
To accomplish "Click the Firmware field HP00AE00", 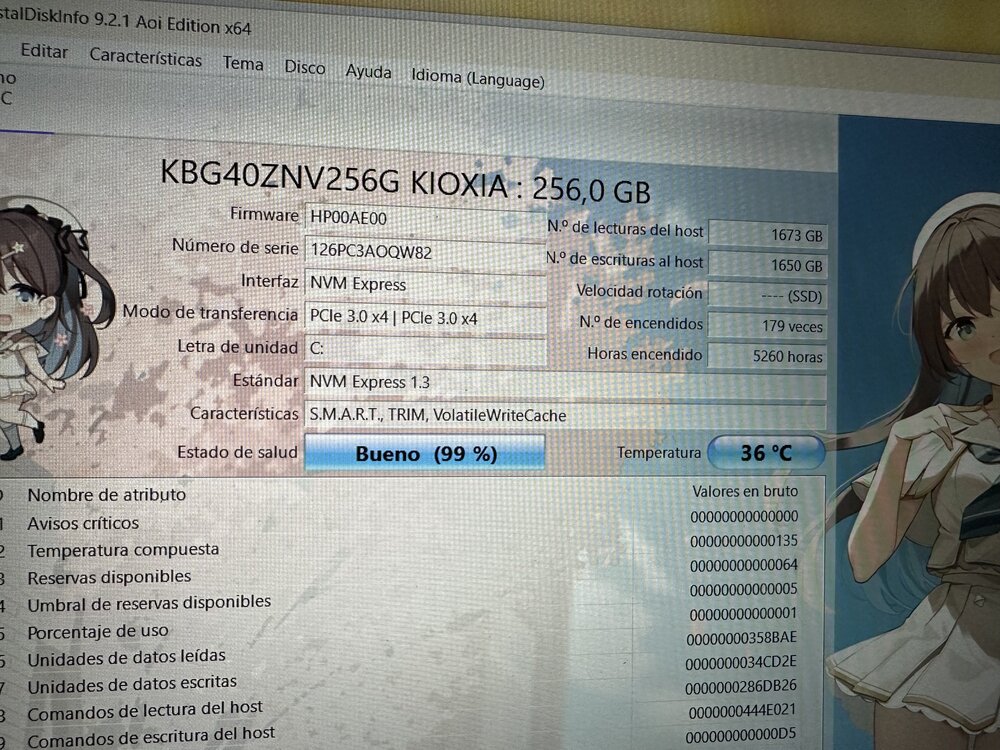I will click(424, 218).
